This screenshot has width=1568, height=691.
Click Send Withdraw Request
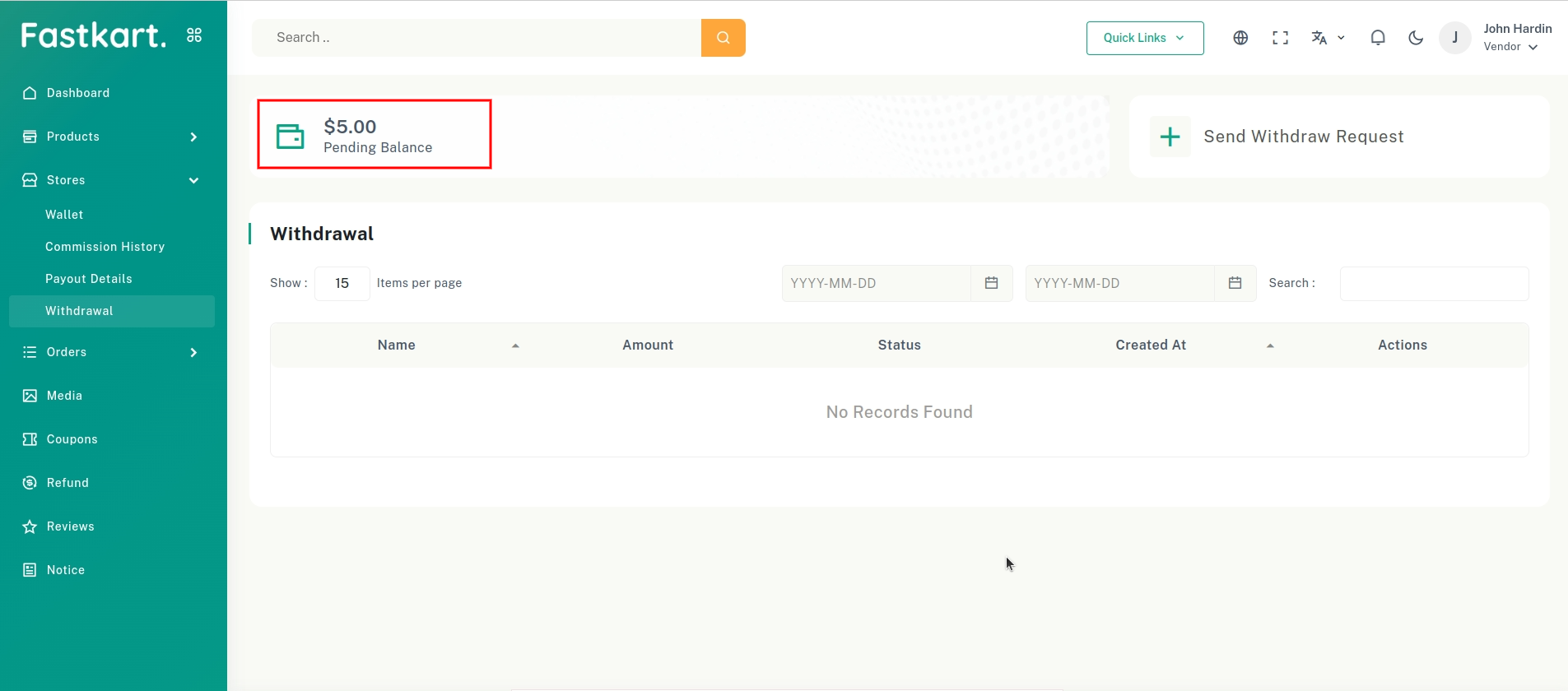[1303, 137]
